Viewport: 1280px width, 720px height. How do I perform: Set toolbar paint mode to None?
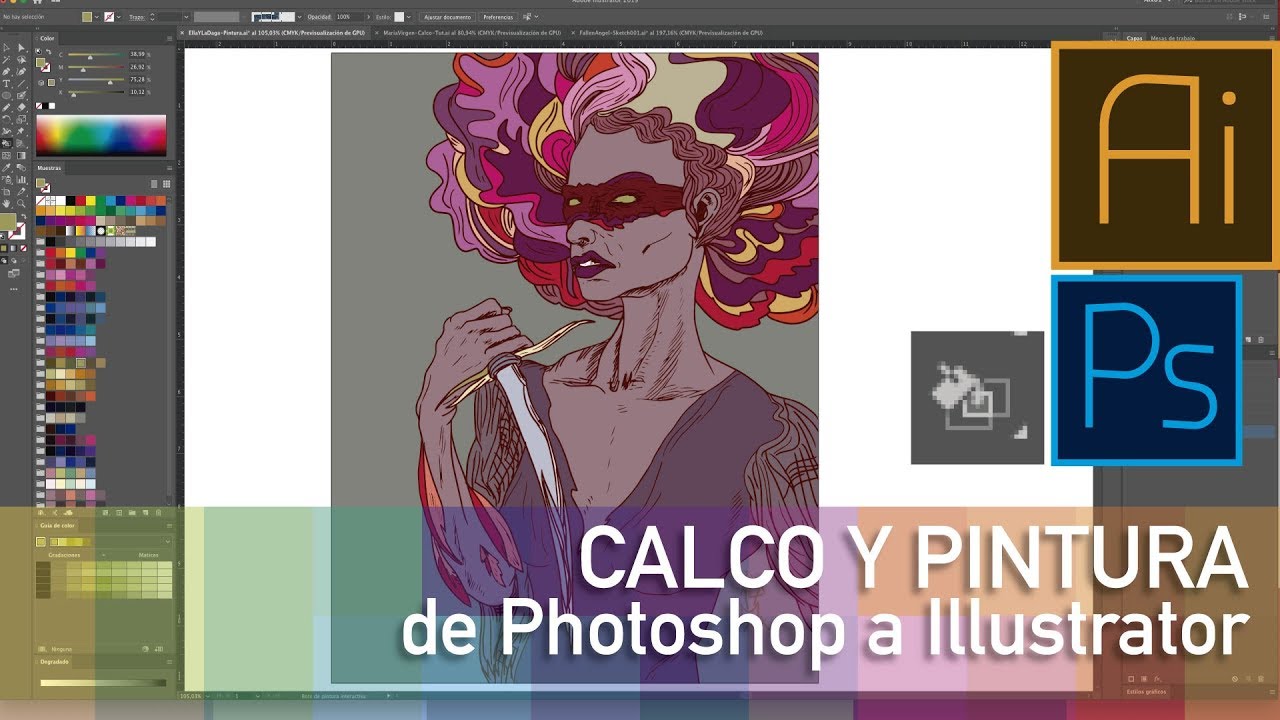pyautogui.click(x=23, y=247)
